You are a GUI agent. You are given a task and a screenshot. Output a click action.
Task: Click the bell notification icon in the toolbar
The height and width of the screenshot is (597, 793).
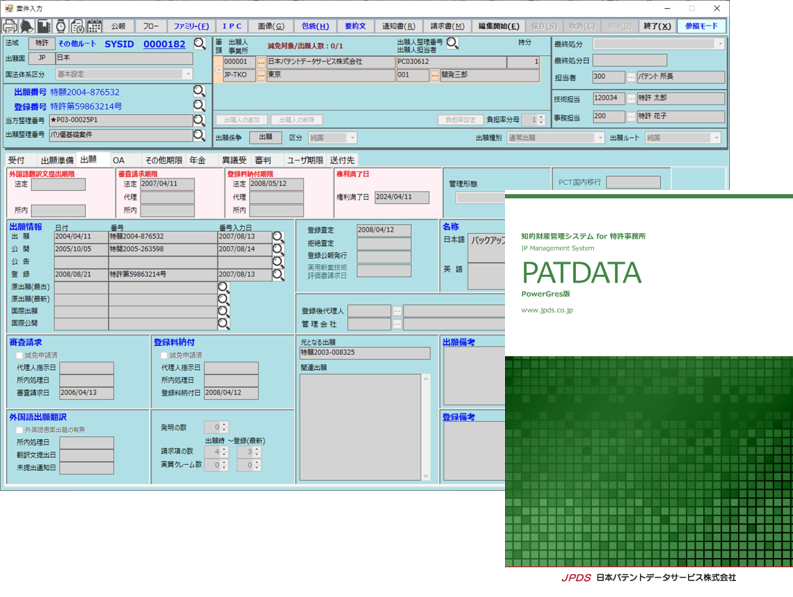27,26
